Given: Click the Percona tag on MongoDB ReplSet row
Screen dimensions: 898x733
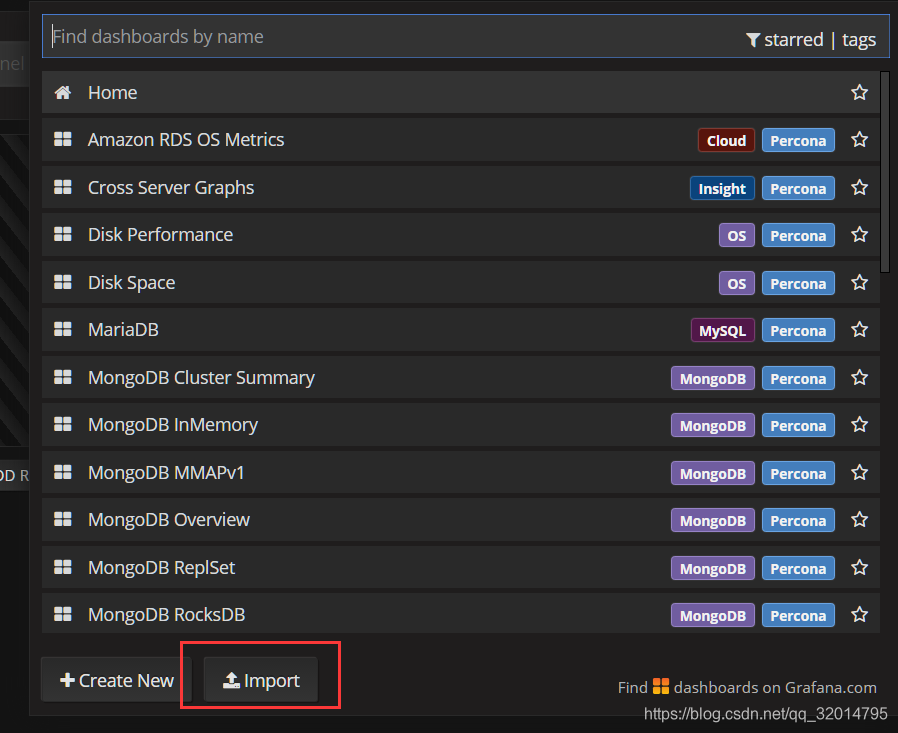Looking at the screenshot, I should [x=798, y=569].
